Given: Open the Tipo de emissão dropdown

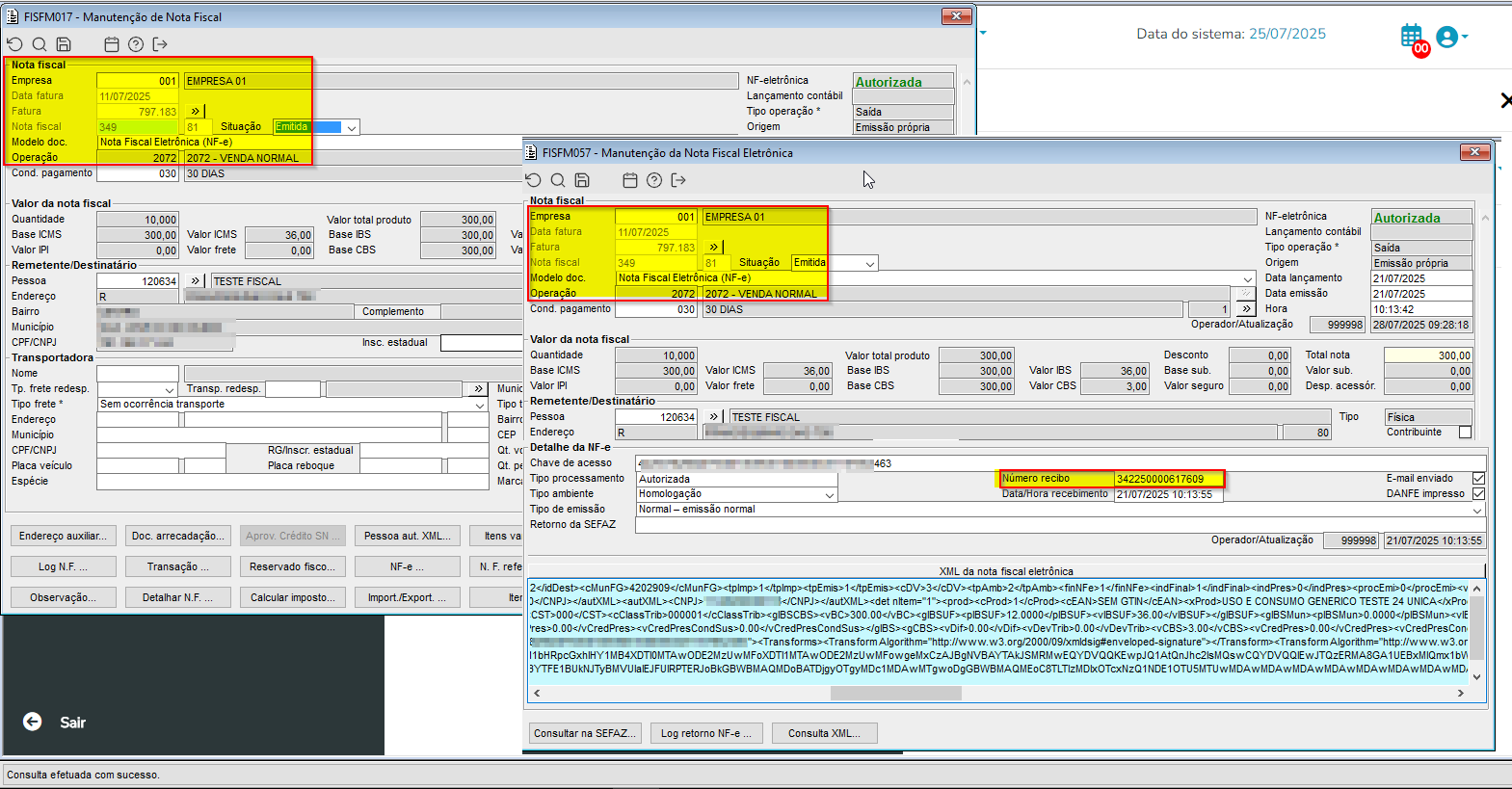Looking at the screenshot, I should tap(1477, 510).
